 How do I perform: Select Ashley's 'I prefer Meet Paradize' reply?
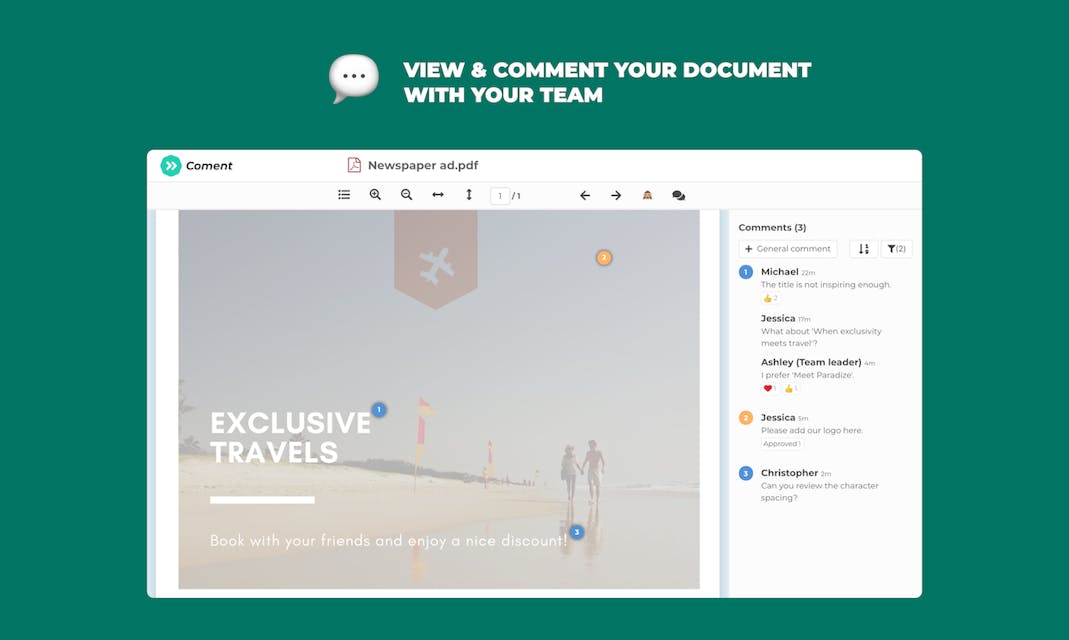(x=807, y=375)
